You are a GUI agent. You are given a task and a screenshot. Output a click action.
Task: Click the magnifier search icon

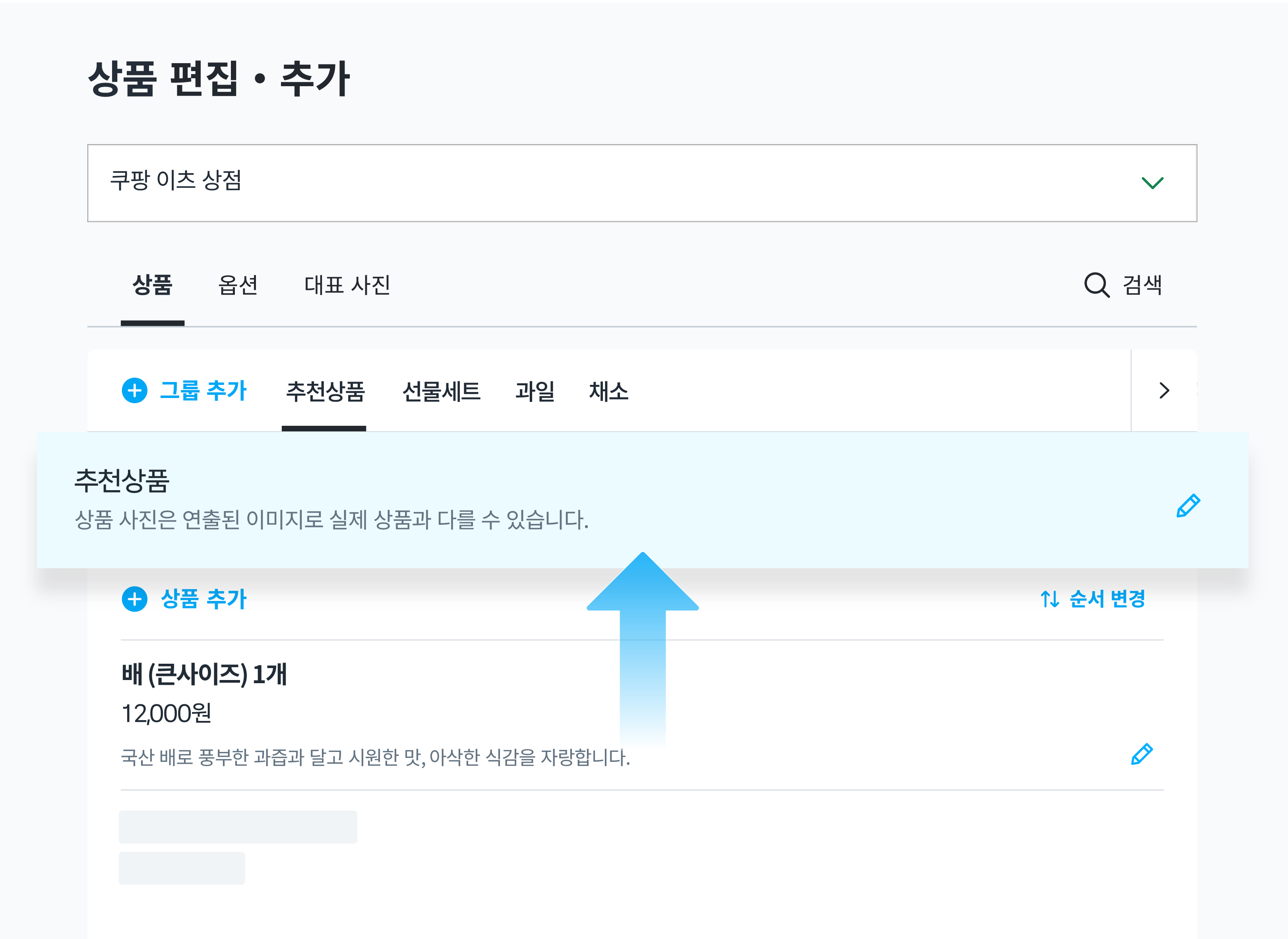1096,285
